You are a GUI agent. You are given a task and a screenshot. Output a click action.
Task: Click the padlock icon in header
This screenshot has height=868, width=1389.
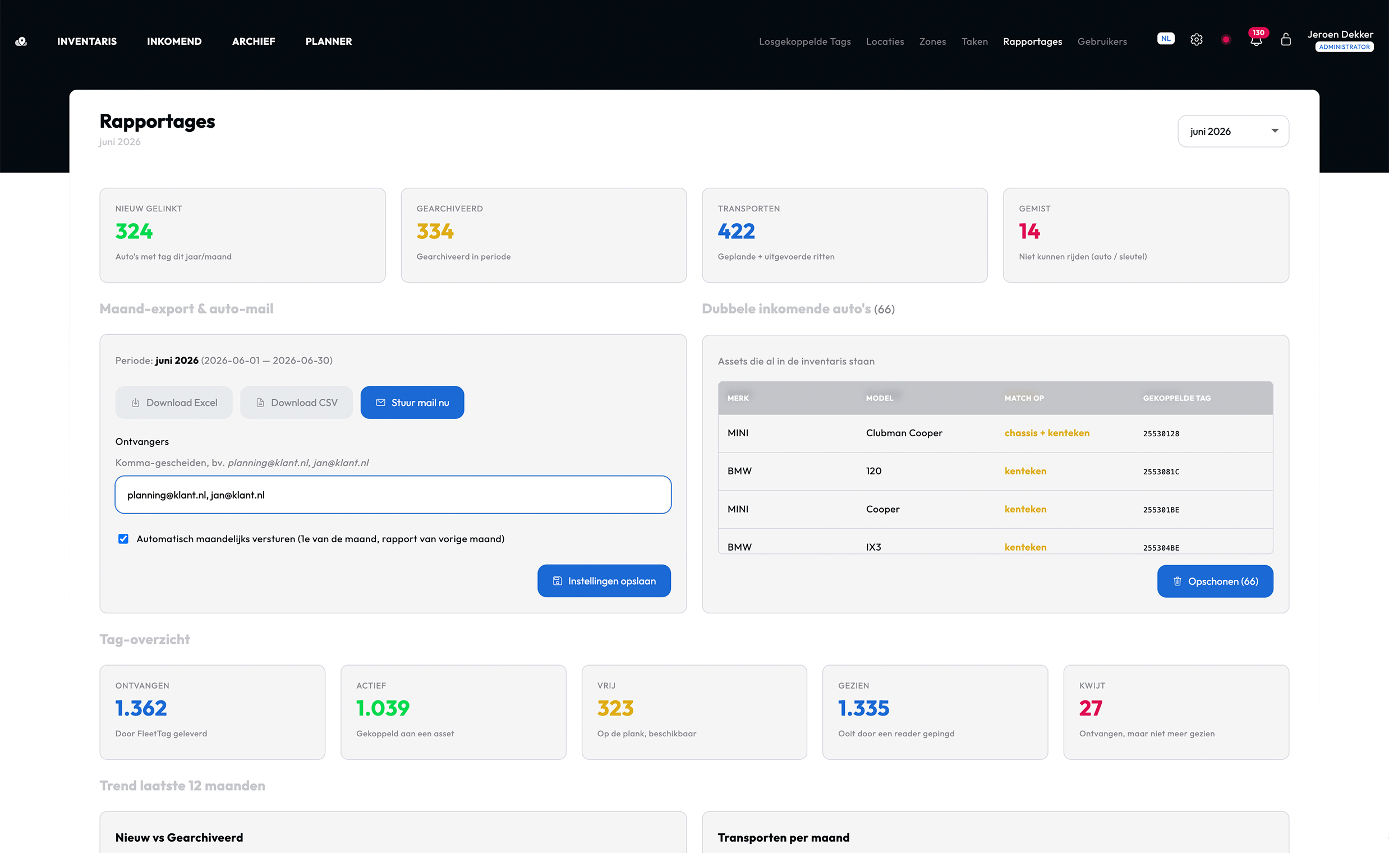click(x=1286, y=40)
